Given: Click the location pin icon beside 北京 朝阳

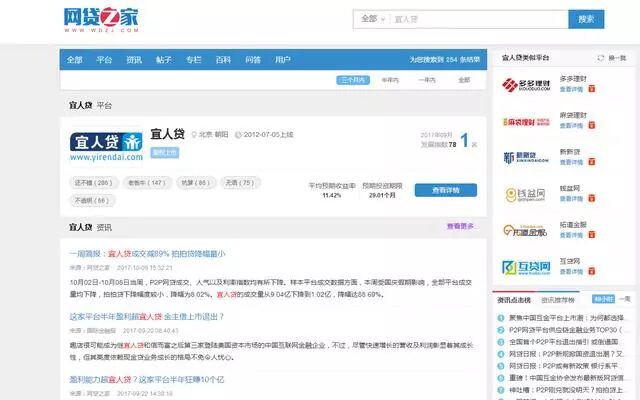Looking at the screenshot, I should (x=194, y=135).
